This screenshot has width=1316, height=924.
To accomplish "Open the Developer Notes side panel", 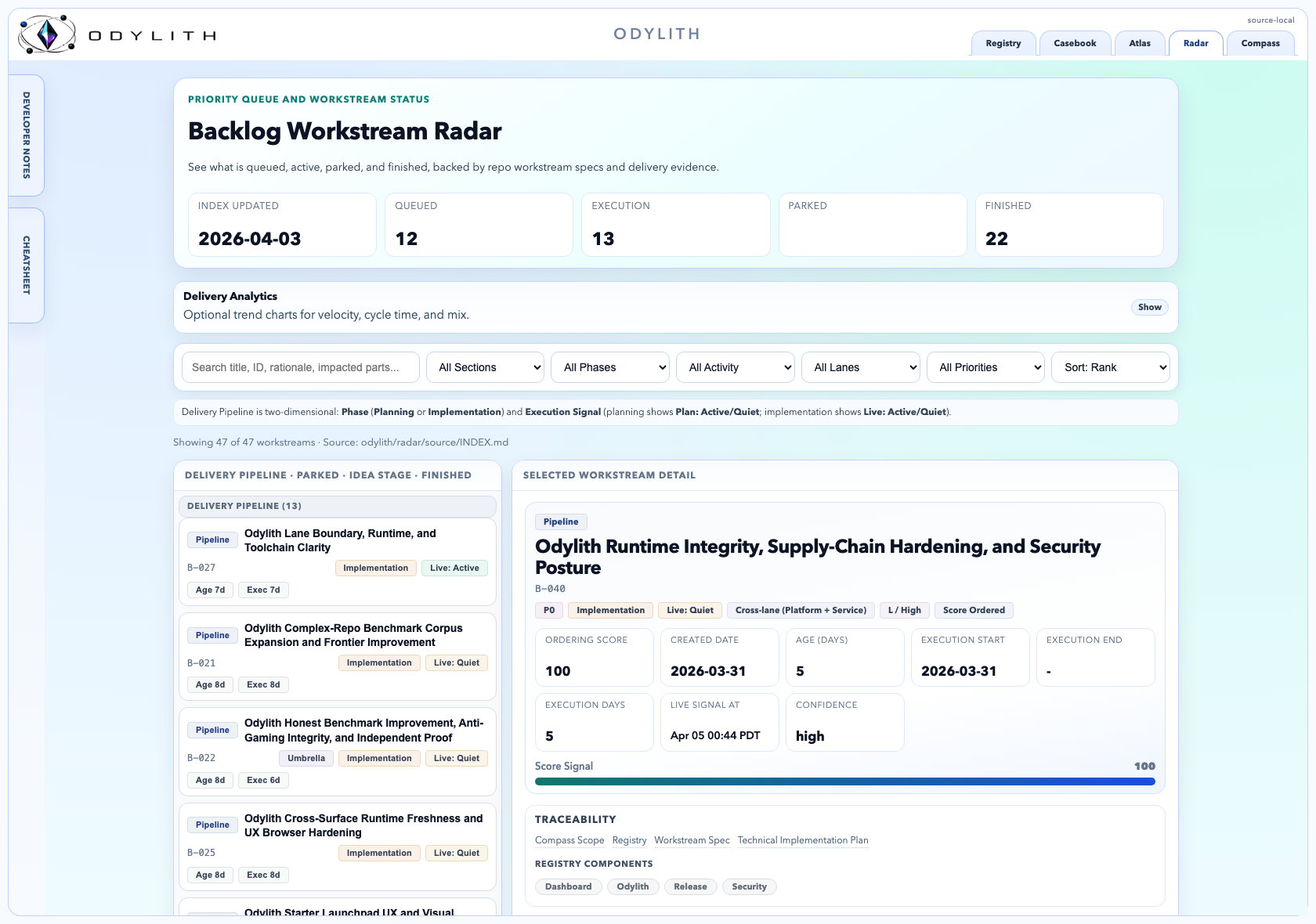I will 26,135.
